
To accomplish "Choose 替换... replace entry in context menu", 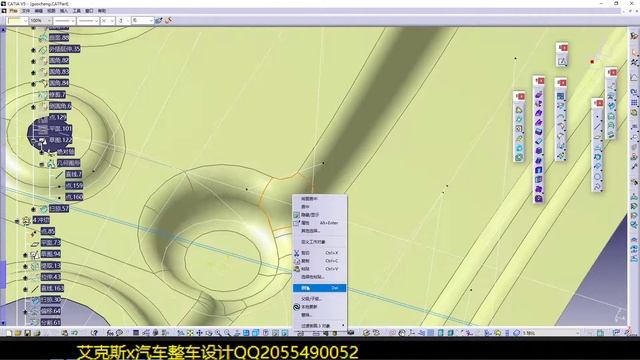I will pyautogui.click(x=320, y=315).
